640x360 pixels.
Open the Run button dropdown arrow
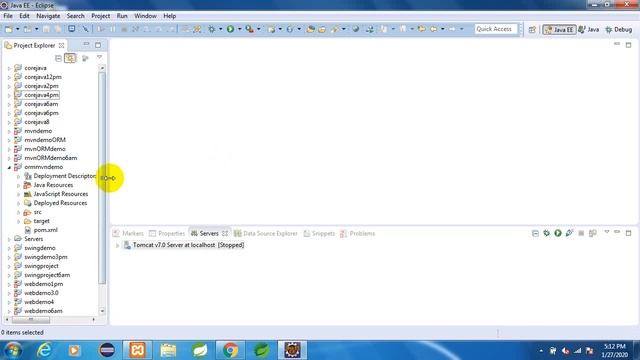(240, 29)
